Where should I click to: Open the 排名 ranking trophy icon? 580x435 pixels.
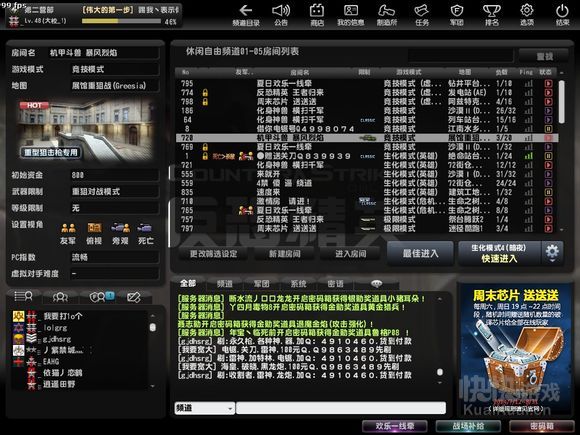pyautogui.click(x=492, y=15)
